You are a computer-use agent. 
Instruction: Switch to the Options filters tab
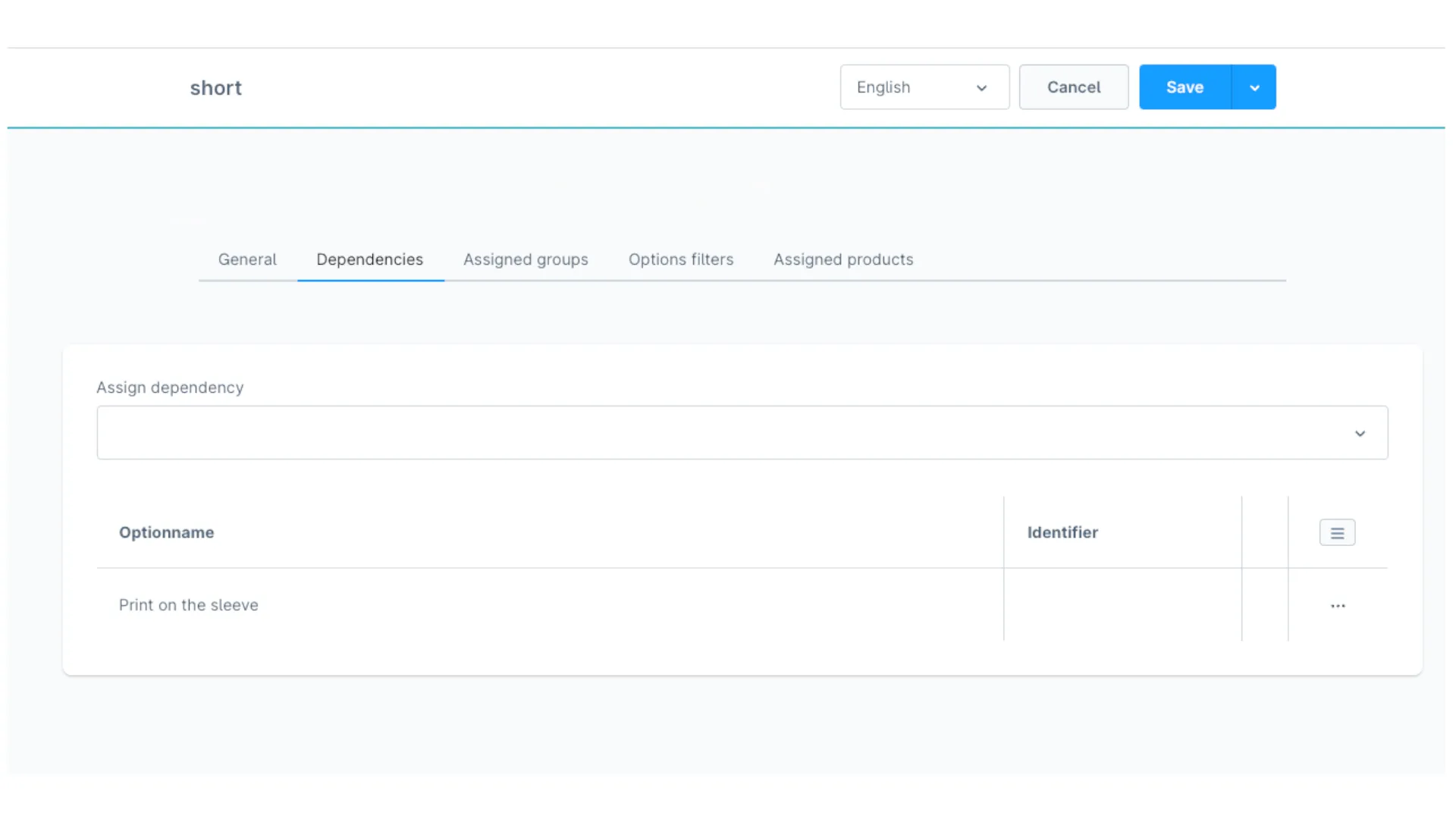click(680, 259)
